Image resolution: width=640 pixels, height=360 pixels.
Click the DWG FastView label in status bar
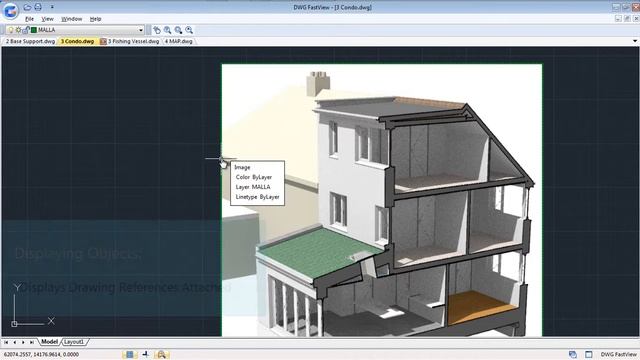618,354
